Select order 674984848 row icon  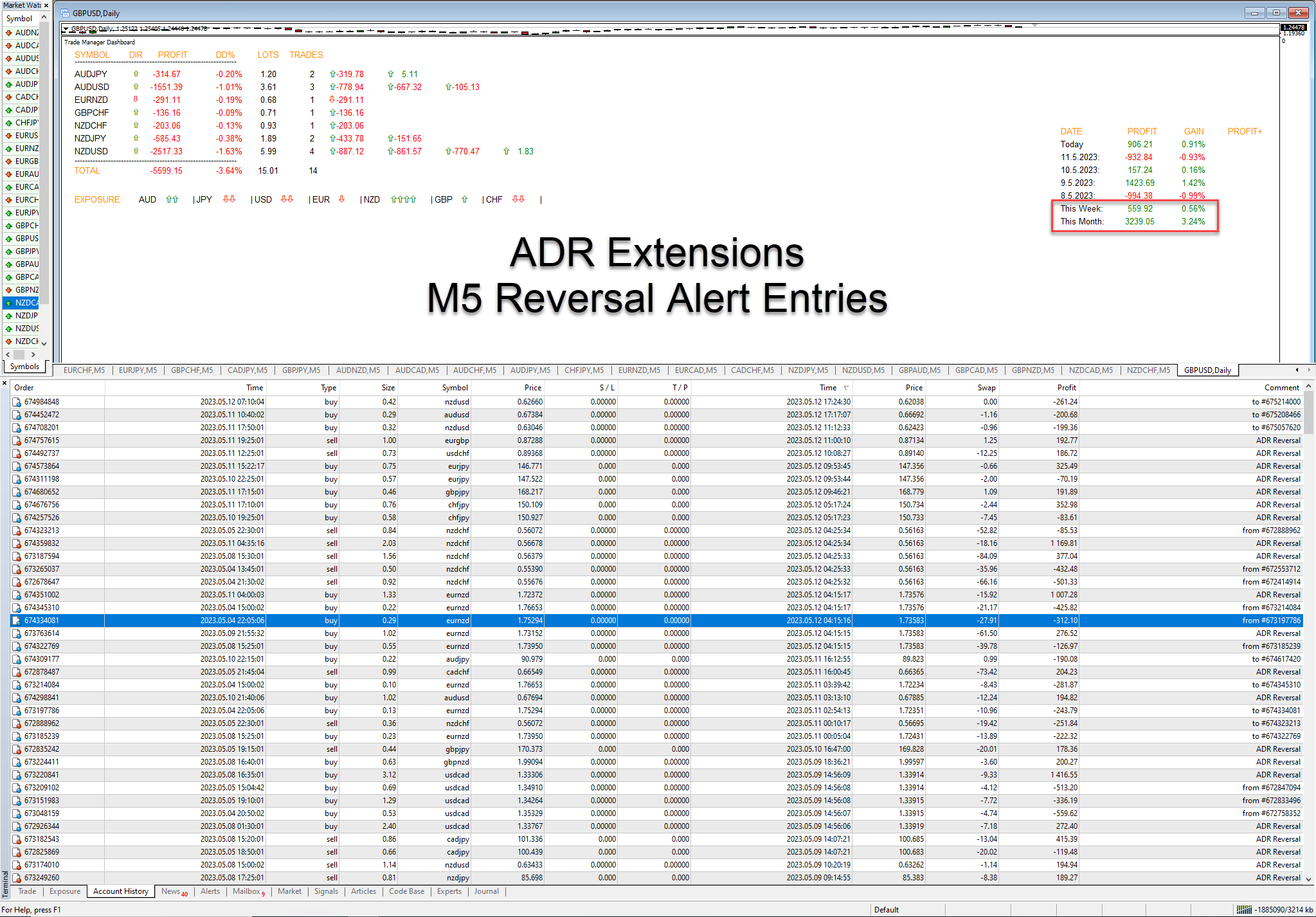click(x=17, y=402)
